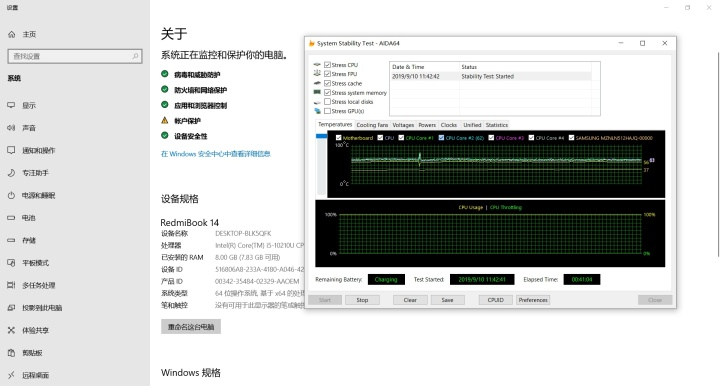720x386 pixels.
Task: Uncheck Stress cache checkbox
Action: 327,83
